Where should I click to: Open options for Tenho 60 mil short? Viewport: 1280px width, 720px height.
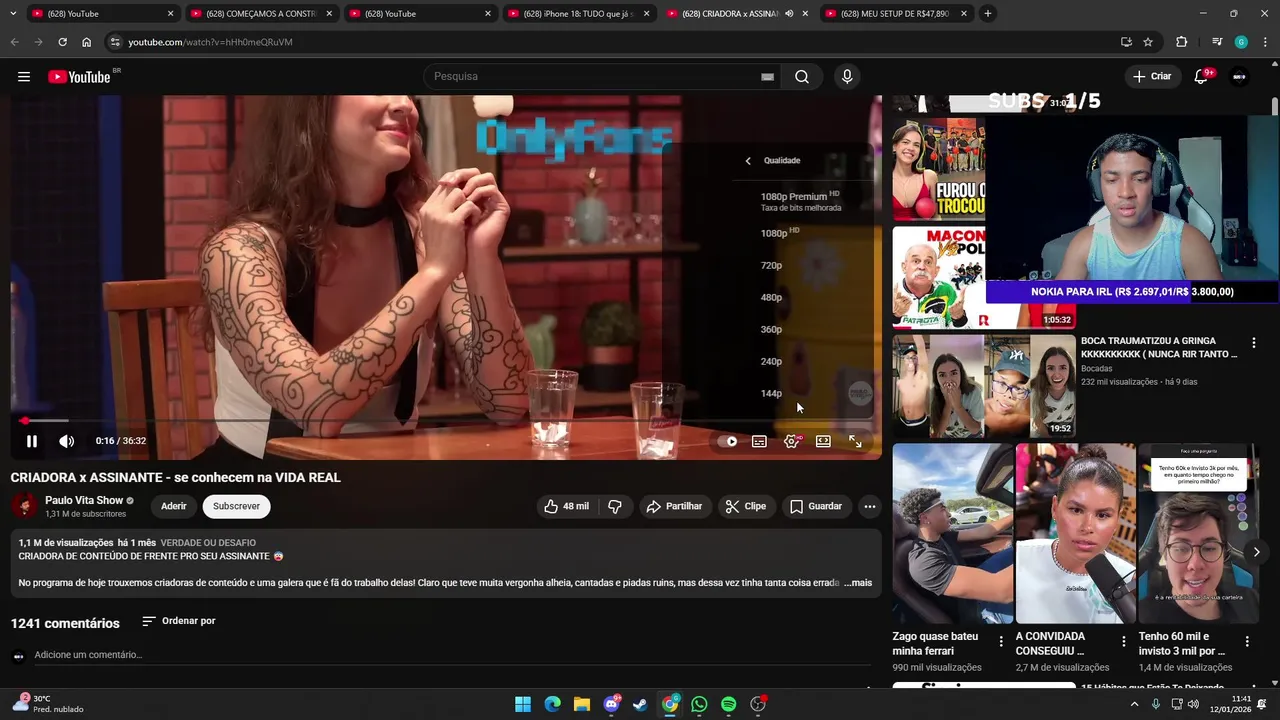(1247, 641)
